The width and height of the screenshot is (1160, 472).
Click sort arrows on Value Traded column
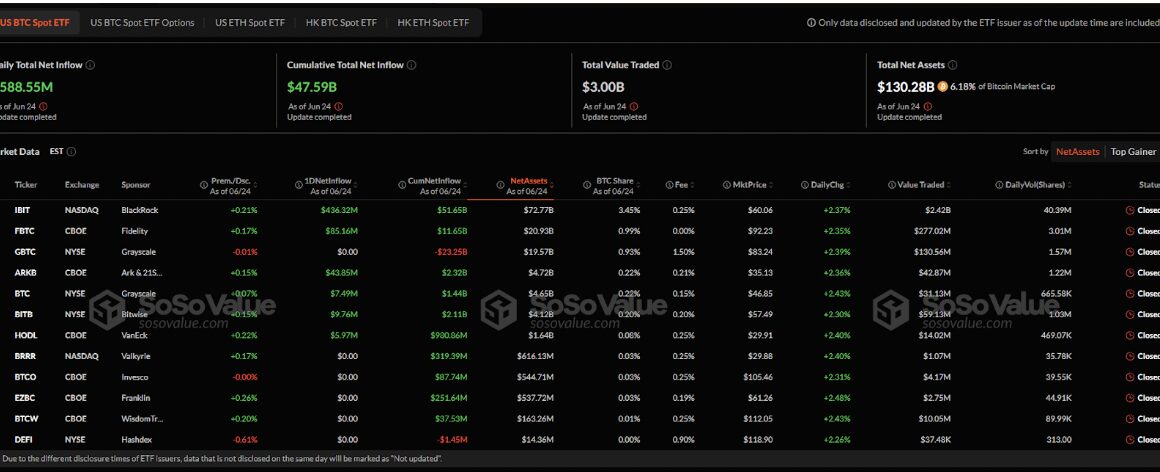tap(948, 185)
